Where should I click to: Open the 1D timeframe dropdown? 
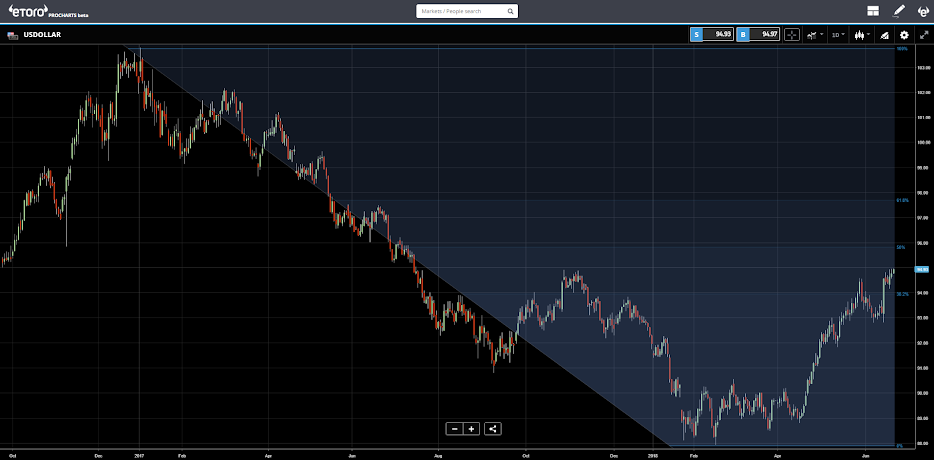(x=838, y=35)
